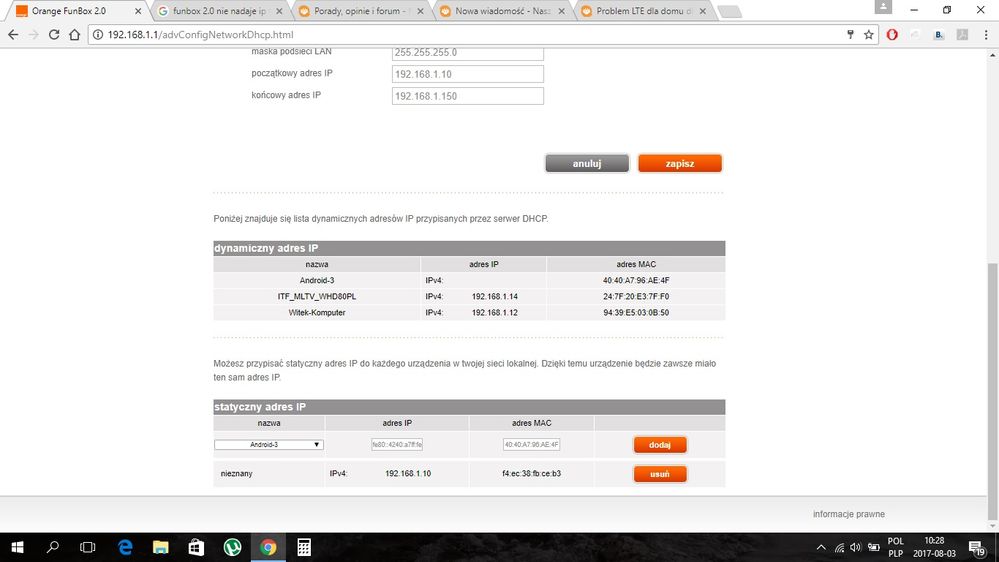Open the volume icon in system tray
999x562 pixels.
(856, 548)
